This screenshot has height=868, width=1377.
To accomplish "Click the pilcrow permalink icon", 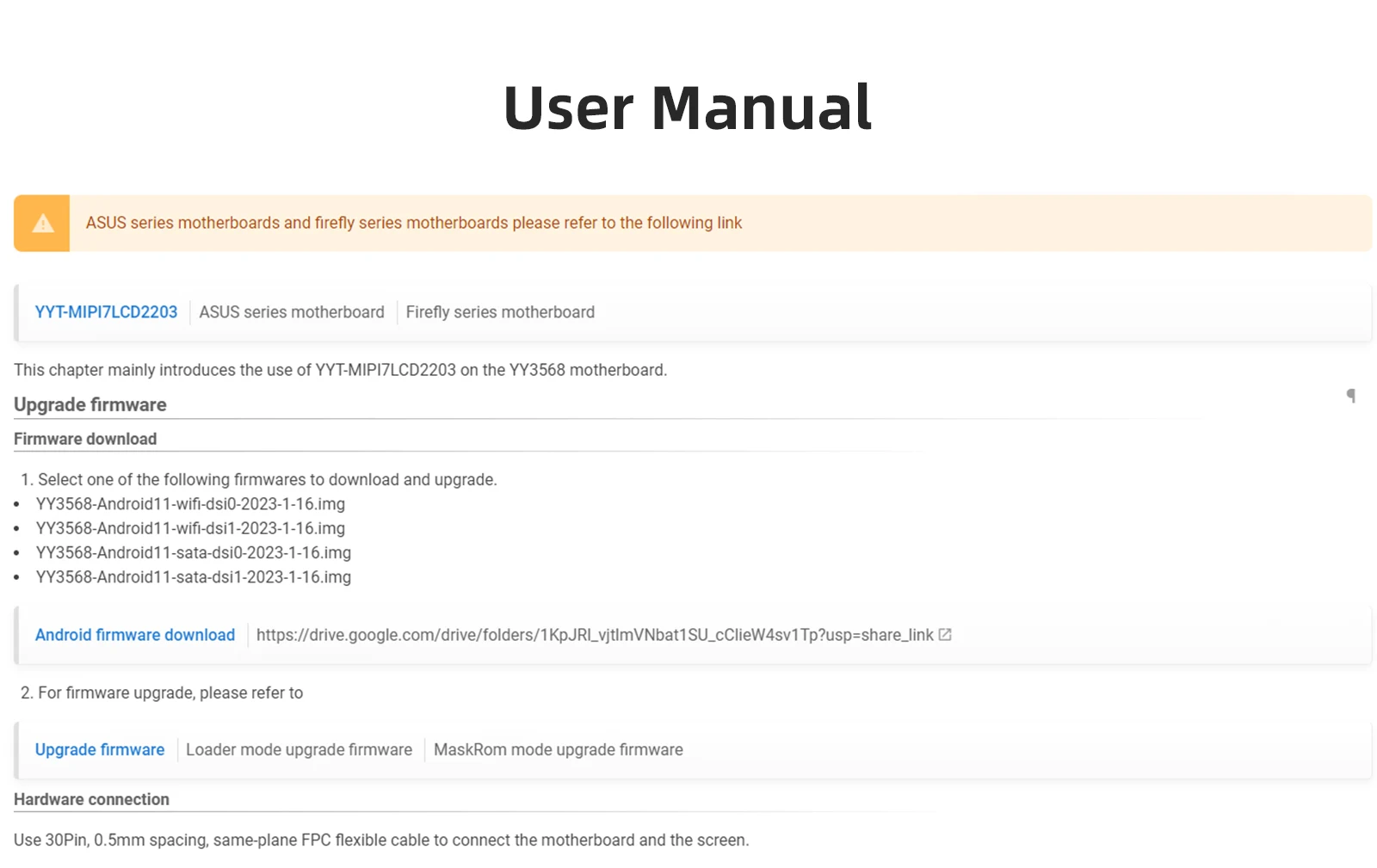I will (x=1350, y=396).
